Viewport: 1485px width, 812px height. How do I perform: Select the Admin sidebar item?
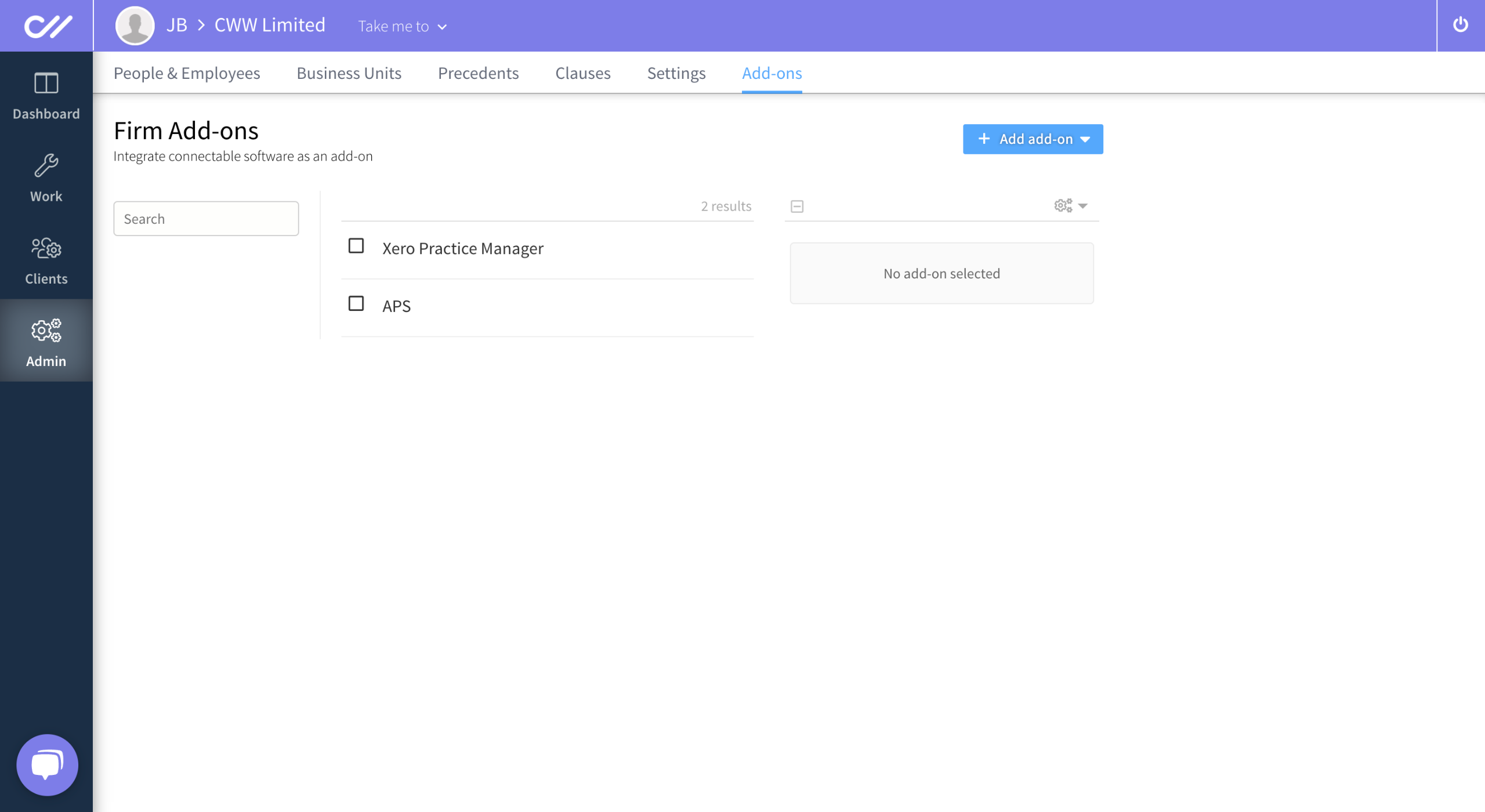click(x=46, y=343)
